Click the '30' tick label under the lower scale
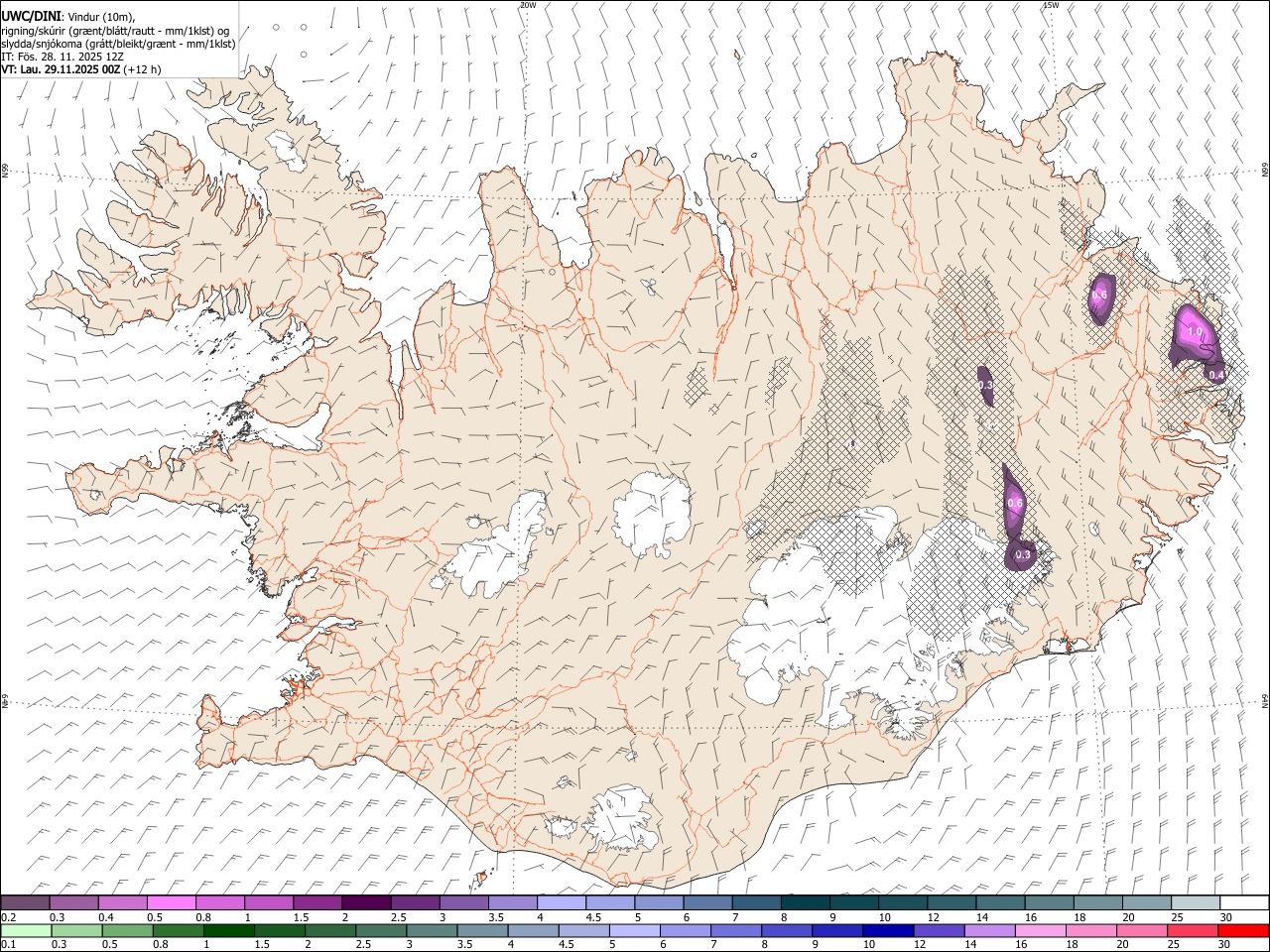1270x952 pixels. (1225, 944)
